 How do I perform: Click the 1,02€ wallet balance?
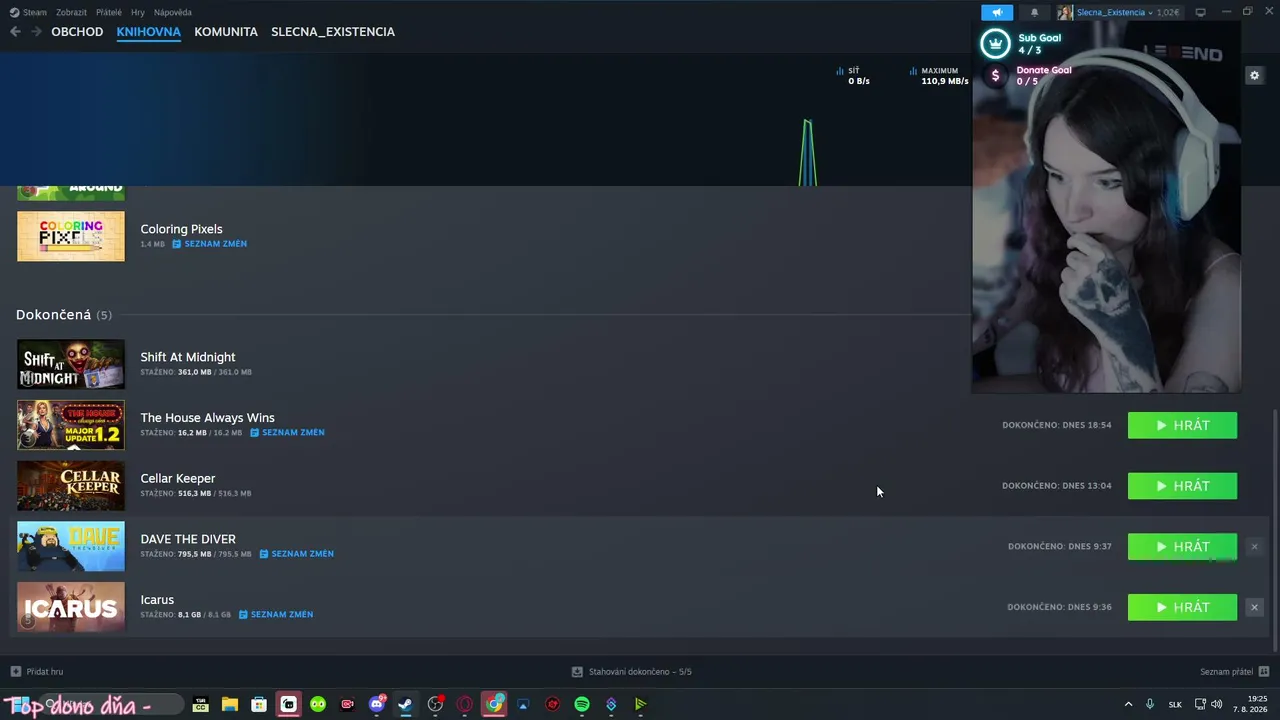click(1167, 12)
